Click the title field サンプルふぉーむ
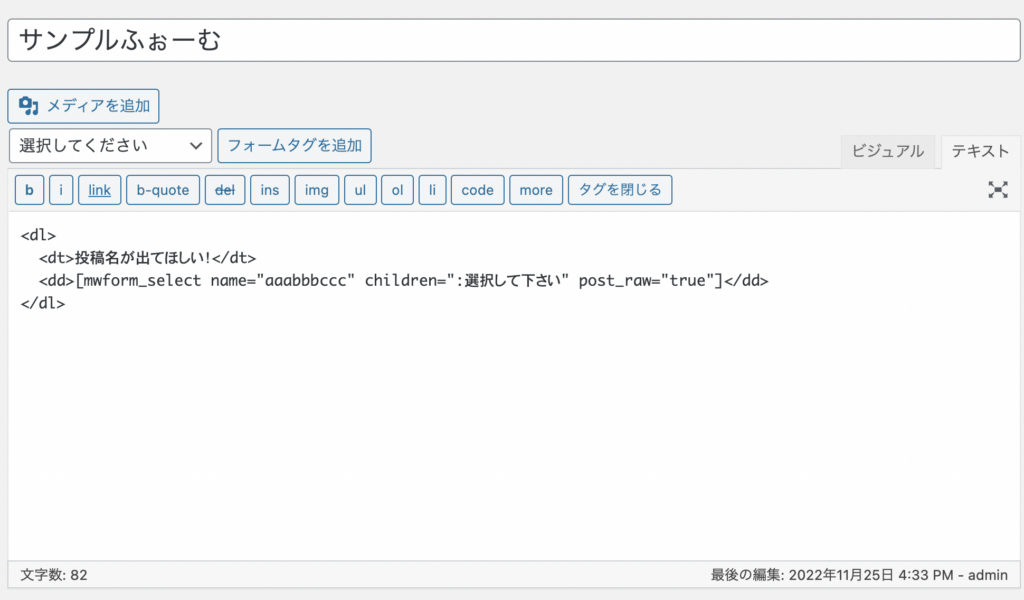 pos(512,40)
